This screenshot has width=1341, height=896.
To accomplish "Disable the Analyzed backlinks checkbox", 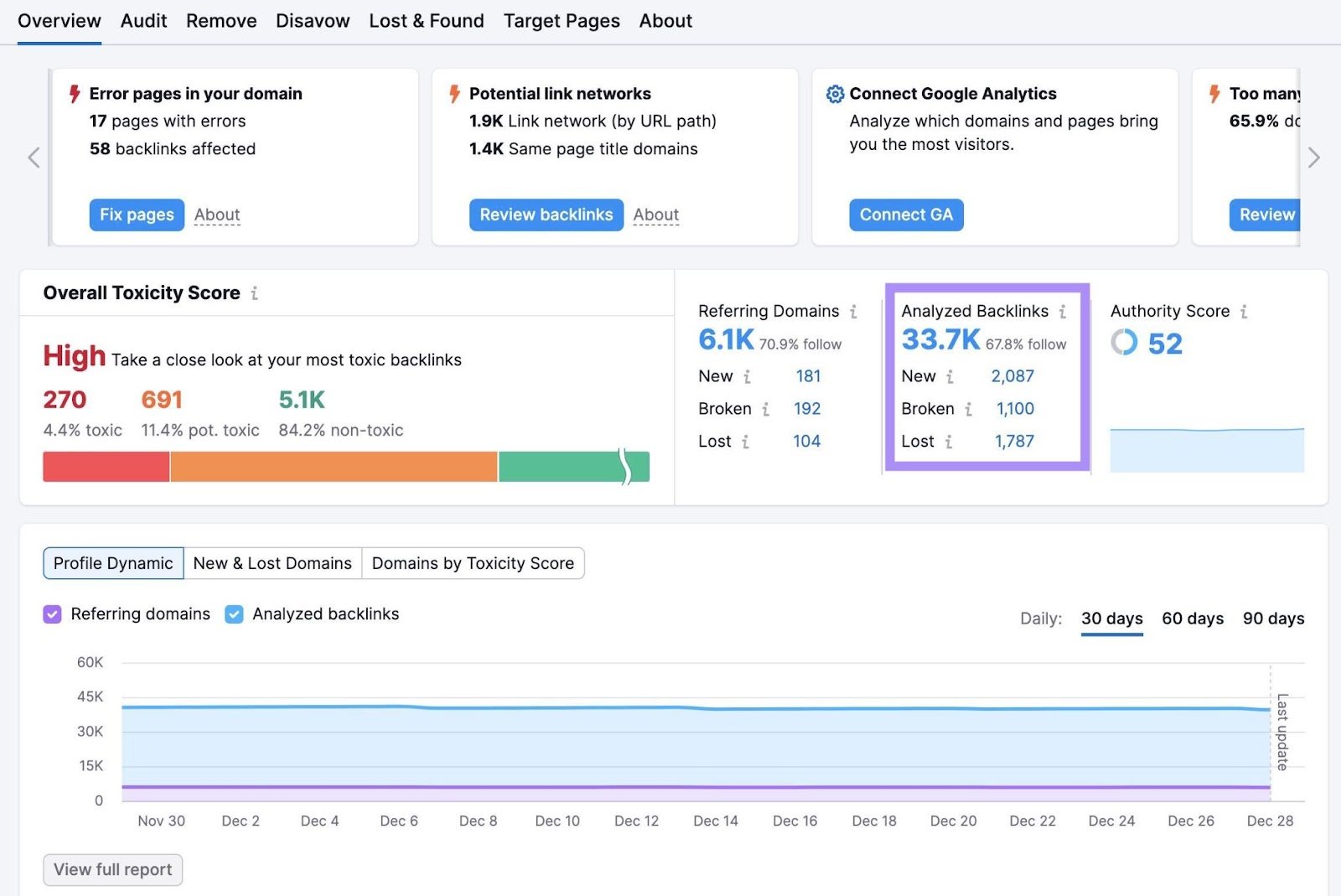I will pyautogui.click(x=234, y=614).
